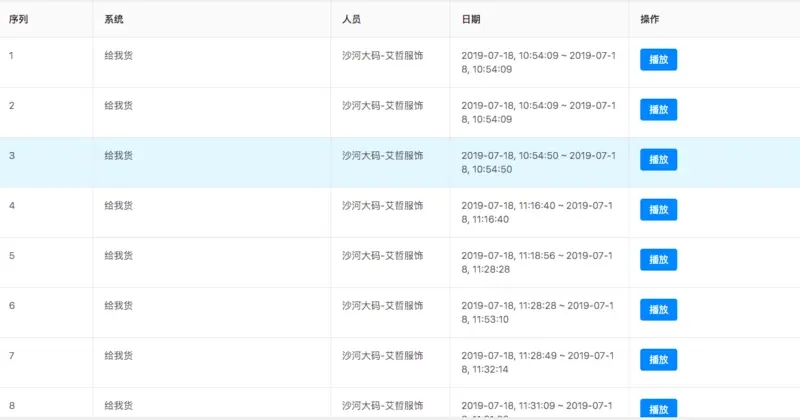Play the row 4 recording
This screenshot has height=420, width=800.
[x=658, y=210]
